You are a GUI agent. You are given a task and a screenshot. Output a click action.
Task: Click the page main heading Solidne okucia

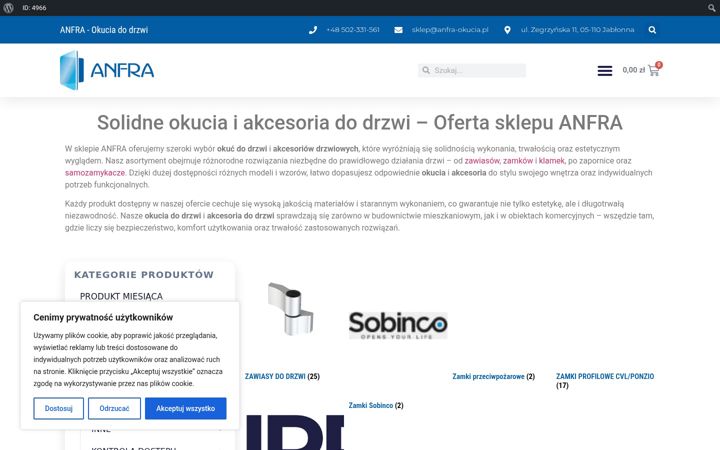(360, 123)
